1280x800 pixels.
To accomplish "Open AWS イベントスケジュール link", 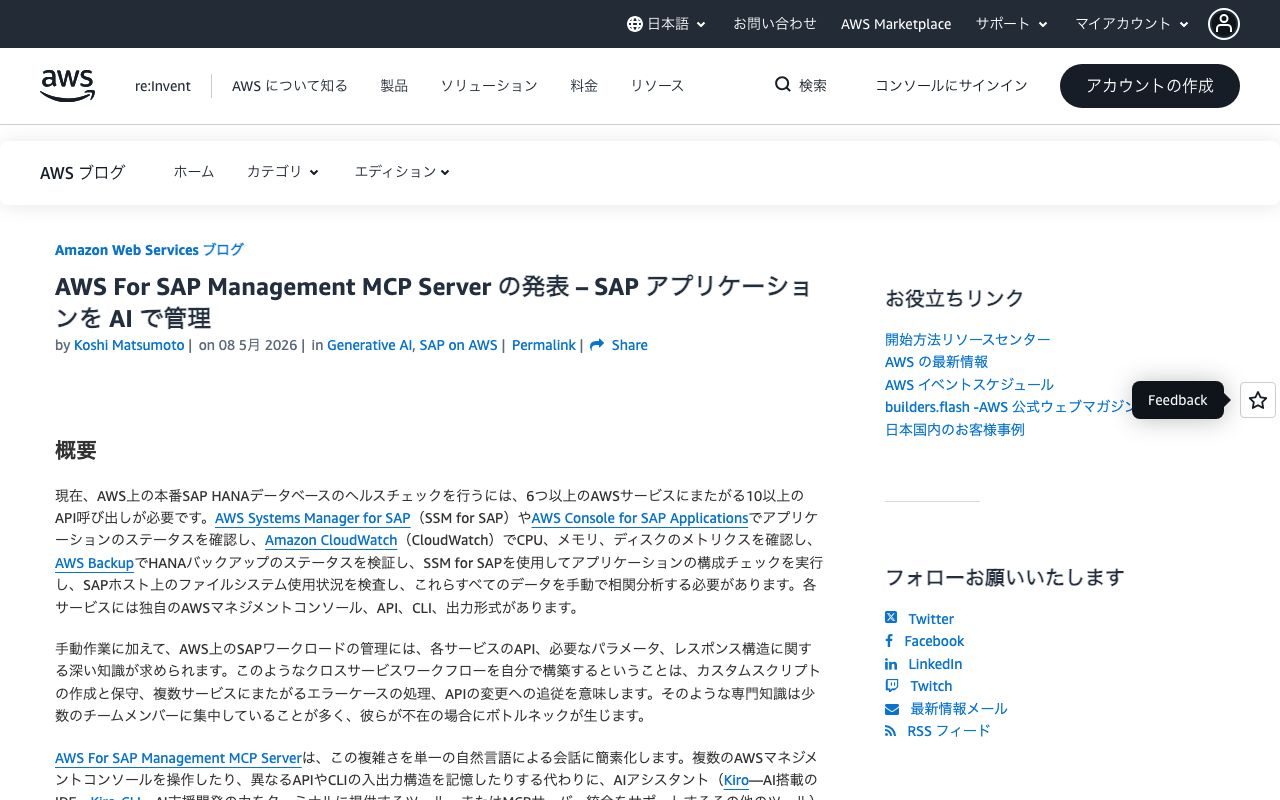I will pyautogui.click(x=969, y=384).
